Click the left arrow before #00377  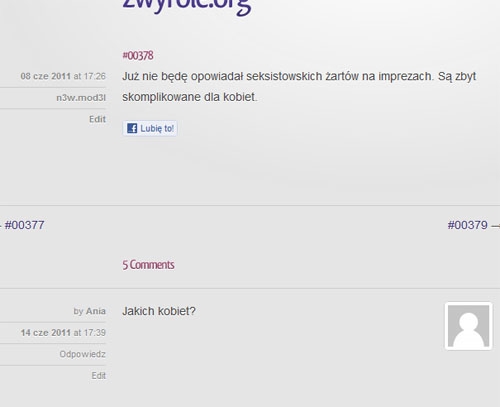pyautogui.click(x=1, y=226)
